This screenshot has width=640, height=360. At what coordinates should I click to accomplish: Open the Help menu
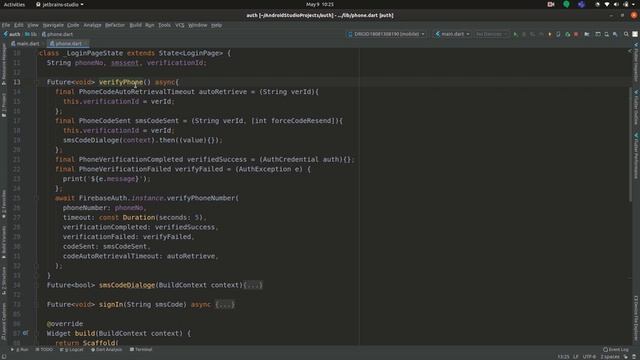click(x=216, y=25)
